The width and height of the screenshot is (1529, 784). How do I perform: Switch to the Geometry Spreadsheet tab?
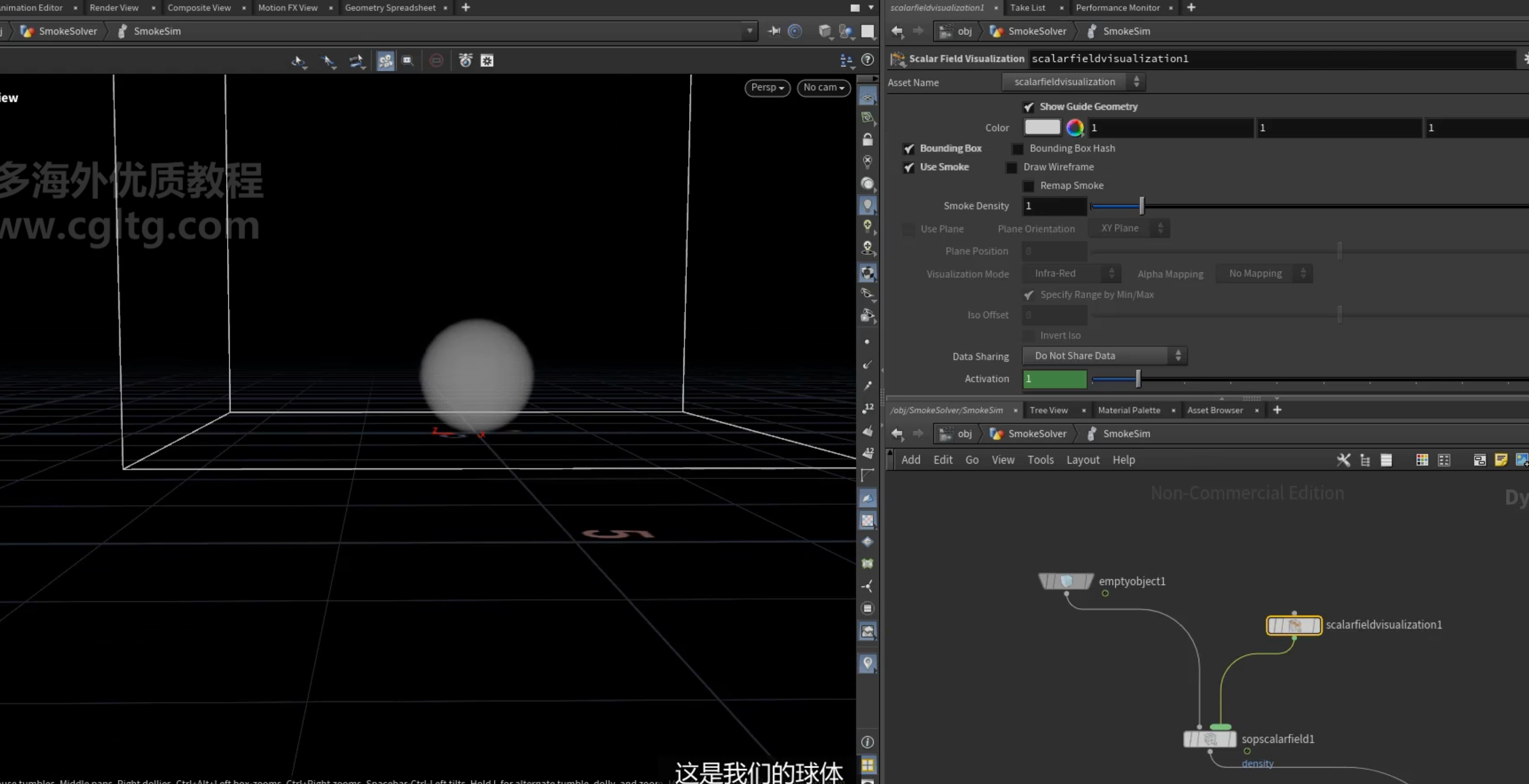tap(390, 8)
